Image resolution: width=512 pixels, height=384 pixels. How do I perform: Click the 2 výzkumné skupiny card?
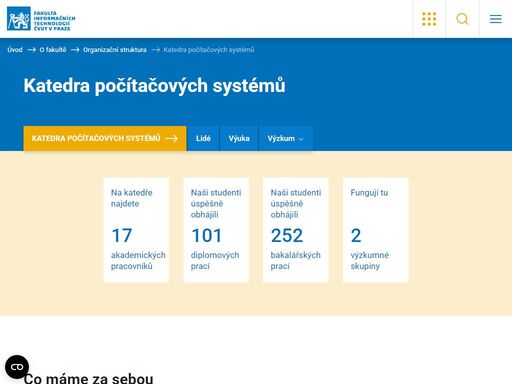376,230
